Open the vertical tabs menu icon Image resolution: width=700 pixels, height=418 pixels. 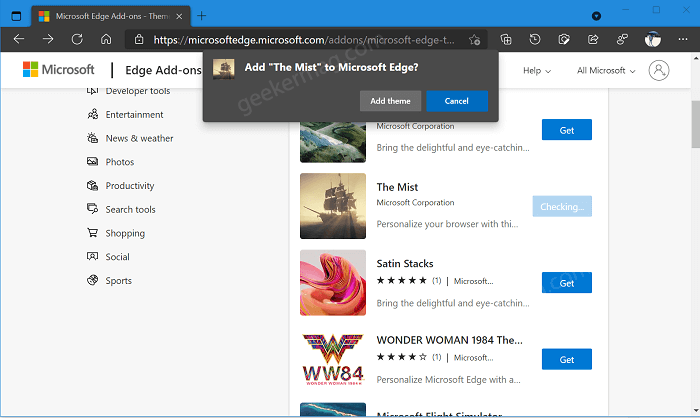(x=16, y=16)
